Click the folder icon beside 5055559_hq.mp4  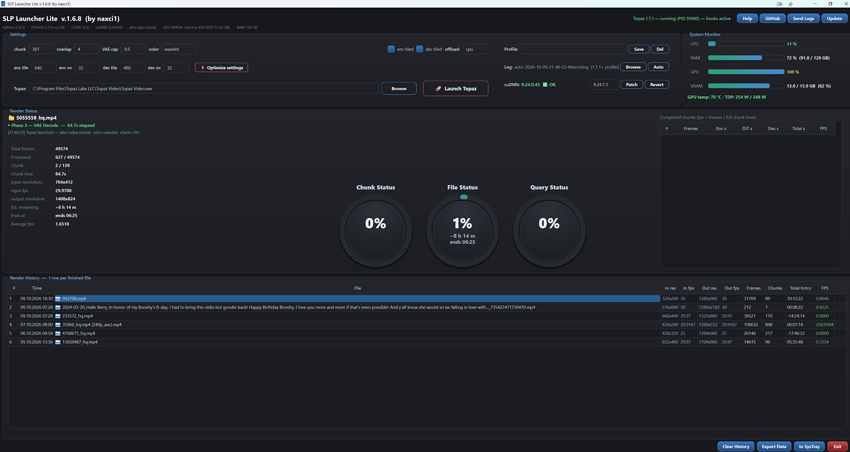pos(11,118)
